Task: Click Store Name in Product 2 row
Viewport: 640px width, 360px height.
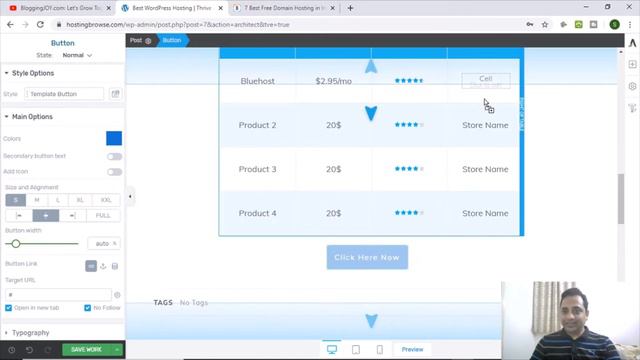Action: pyautogui.click(x=485, y=125)
